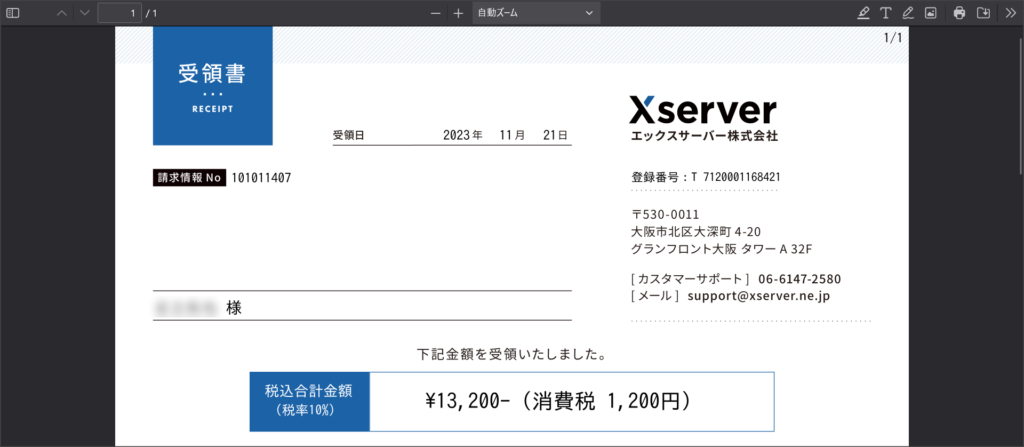The image size is (1024, 447).
Task: Click the address 大阪市北区大深町 4-20
Action: click(696, 231)
